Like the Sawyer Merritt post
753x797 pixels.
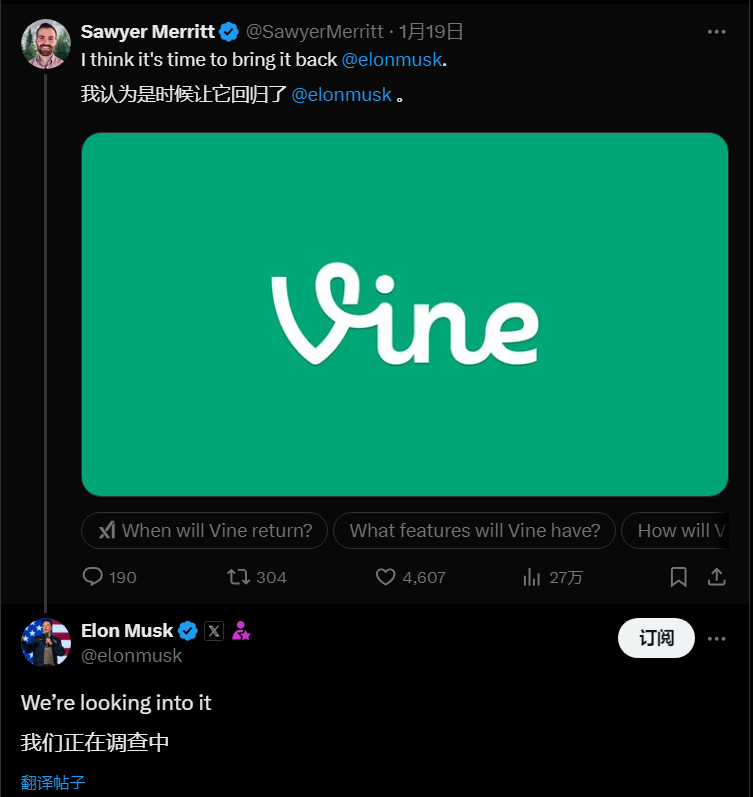tap(386, 577)
